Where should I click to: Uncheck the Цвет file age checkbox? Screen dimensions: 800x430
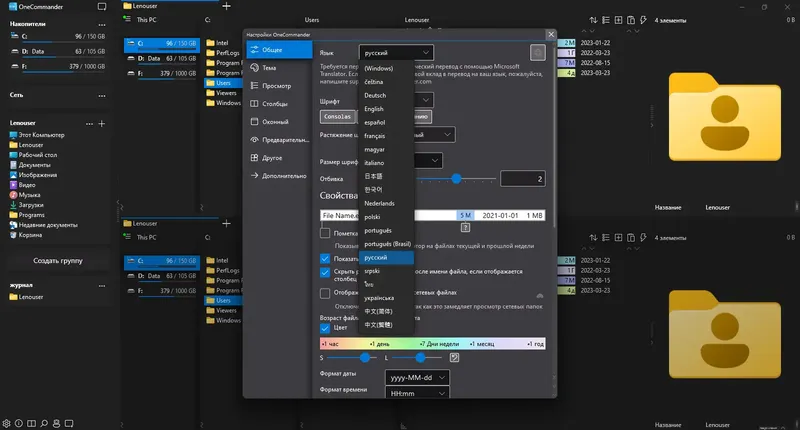pyautogui.click(x=325, y=328)
